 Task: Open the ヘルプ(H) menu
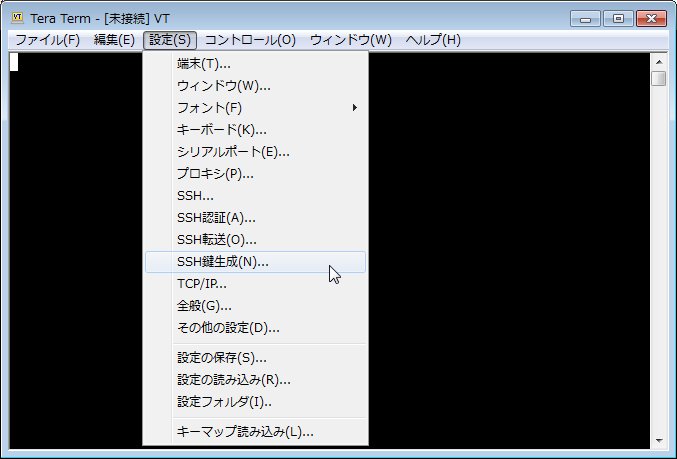(x=433, y=40)
